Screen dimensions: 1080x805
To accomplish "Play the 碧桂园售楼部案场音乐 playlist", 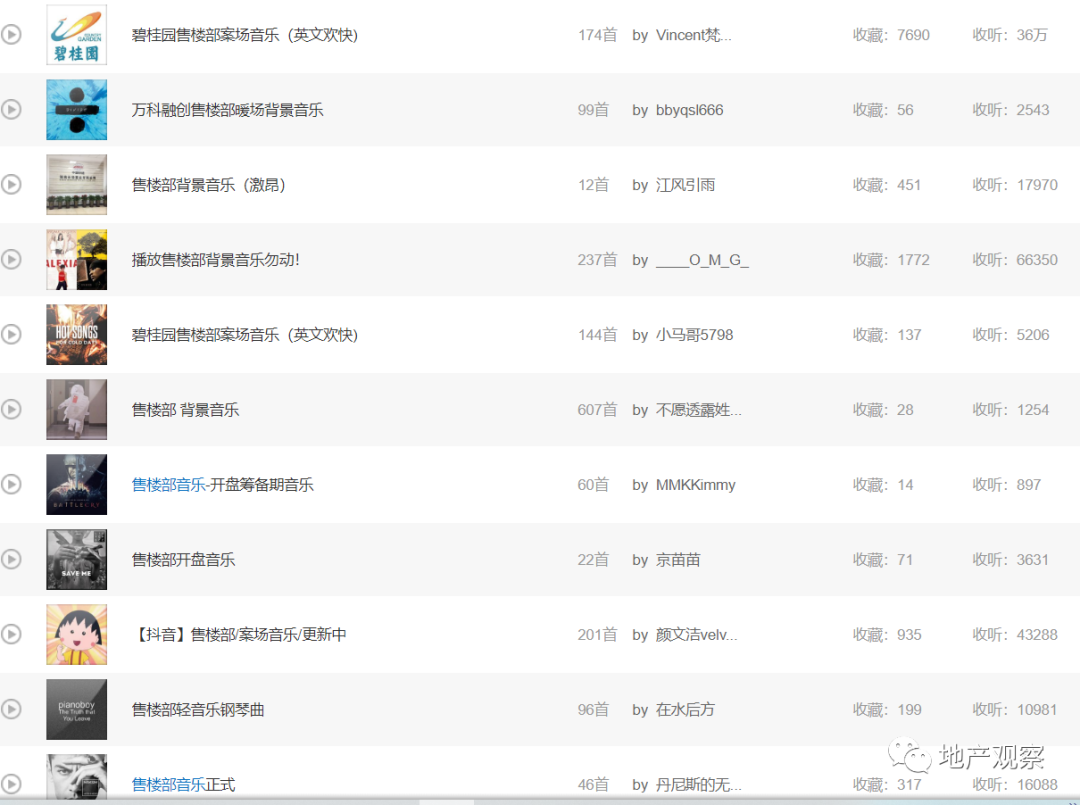I will 11,35.
